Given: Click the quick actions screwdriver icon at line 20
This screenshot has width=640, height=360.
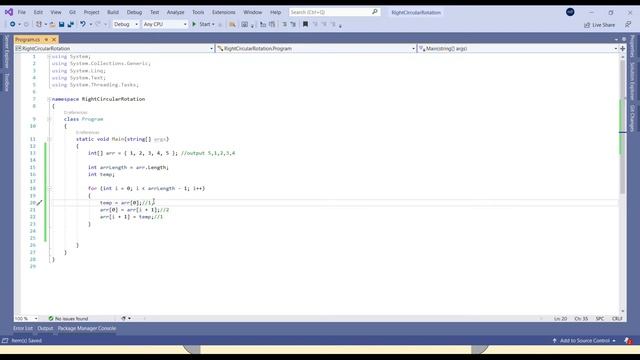Looking at the screenshot, I should 40,203.
